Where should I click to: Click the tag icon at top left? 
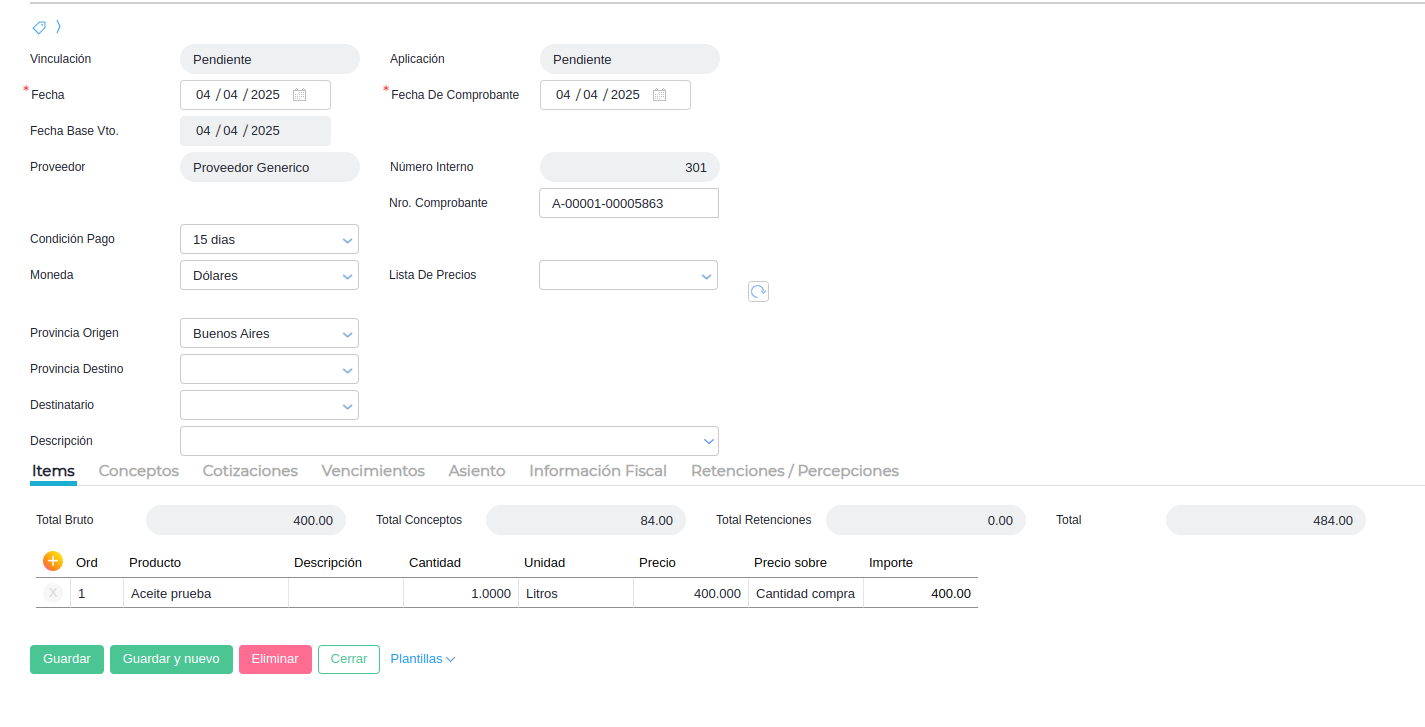pyautogui.click(x=39, y=27)
